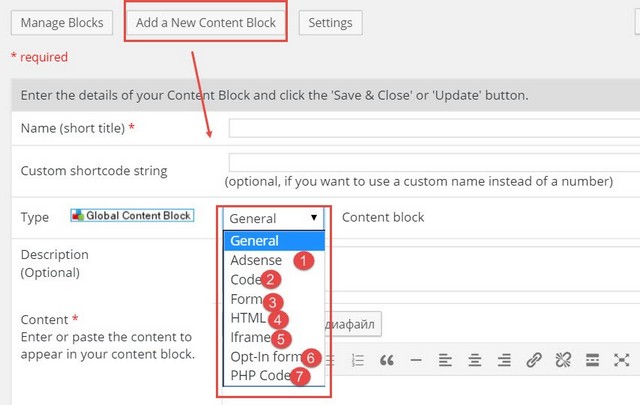Click the numbered list icon
This screenshot has width=640, height=405.
pos(358,360)
